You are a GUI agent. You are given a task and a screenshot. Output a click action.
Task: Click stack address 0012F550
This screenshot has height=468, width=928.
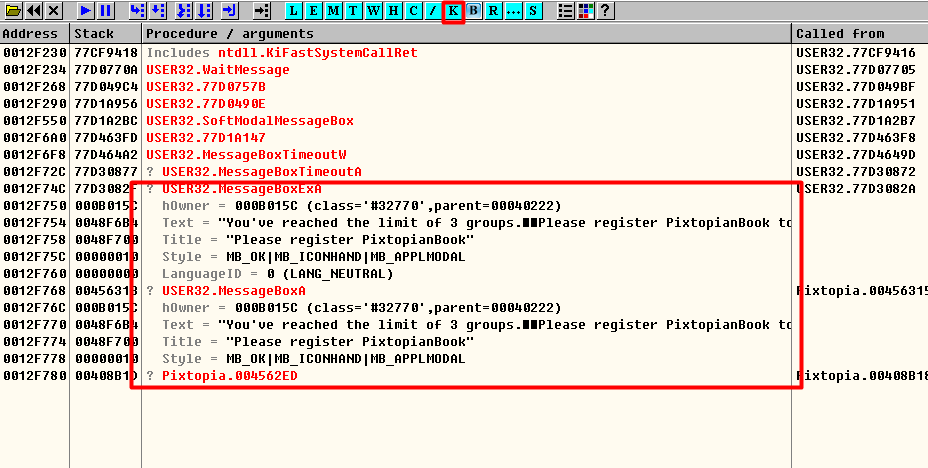pyautogui.click(x=34, y=121)
